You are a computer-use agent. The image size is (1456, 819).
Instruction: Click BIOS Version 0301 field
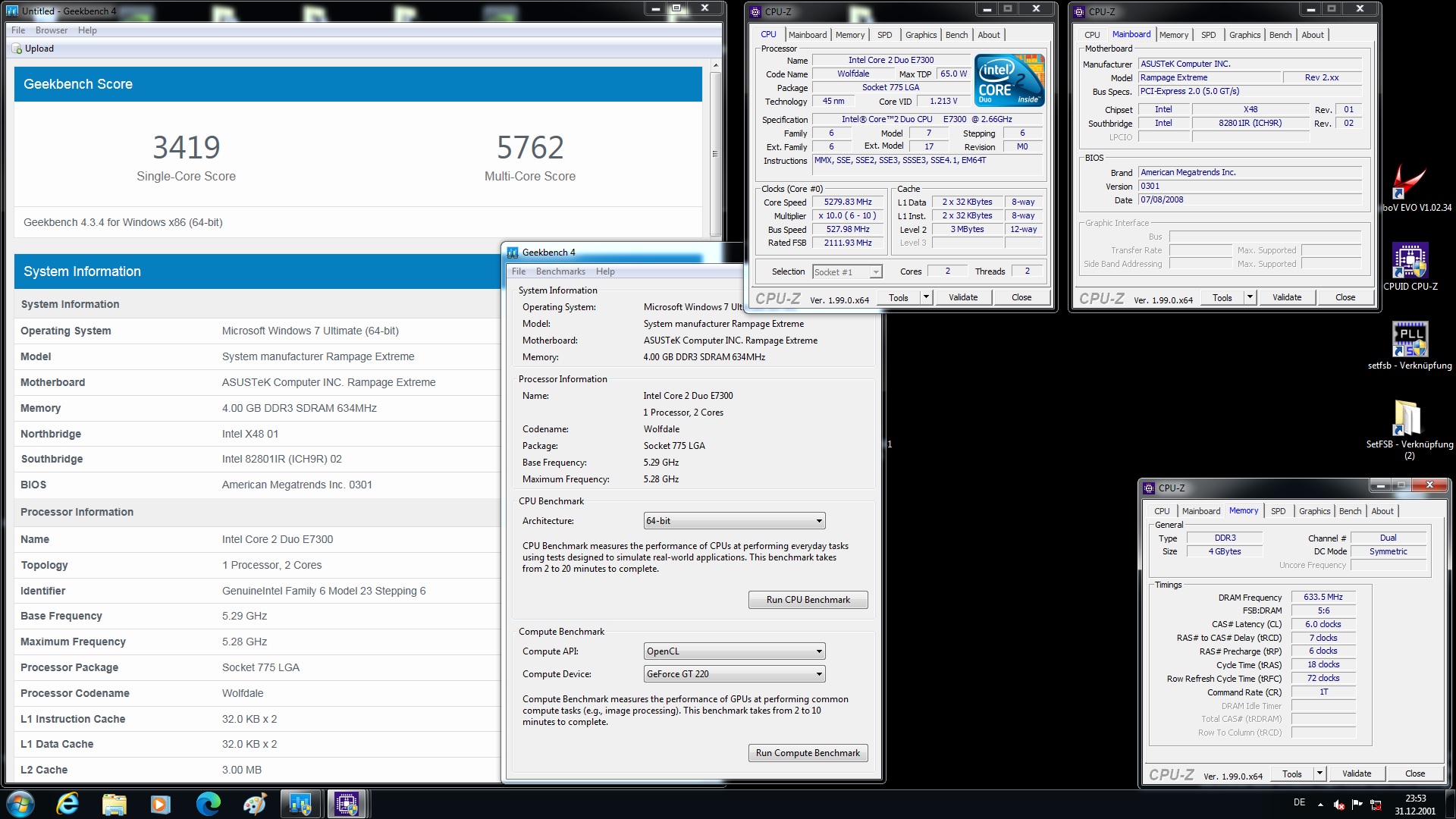(x=1250, y=187)
